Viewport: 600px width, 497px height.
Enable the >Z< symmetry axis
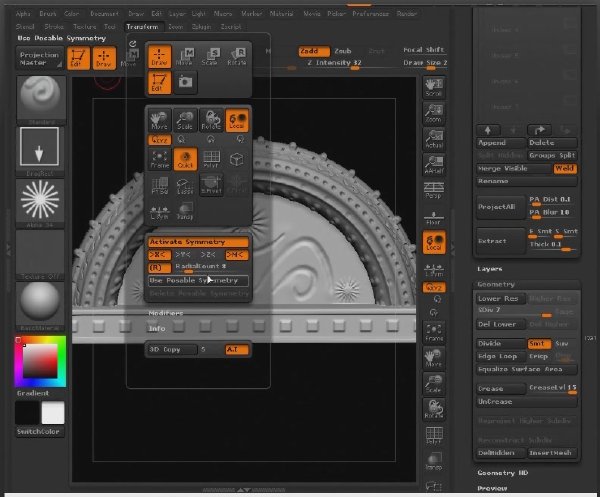209,255
